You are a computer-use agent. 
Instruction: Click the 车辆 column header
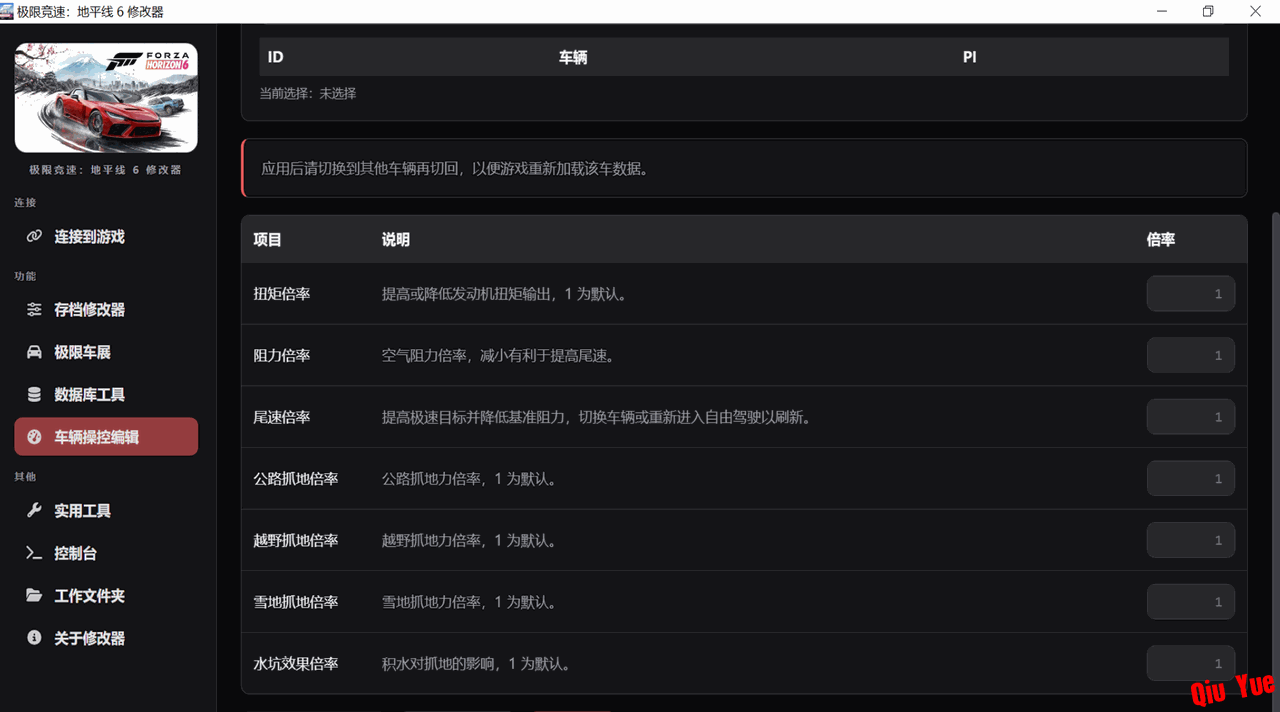(573, 57)
